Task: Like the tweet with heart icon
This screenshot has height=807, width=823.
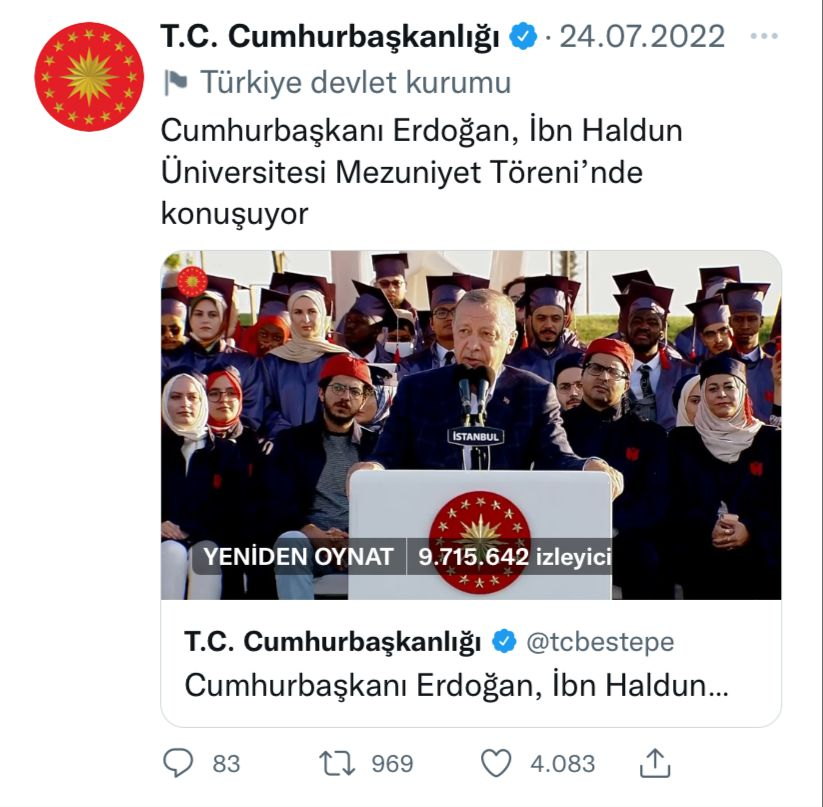Action: [x=496, y=763]
